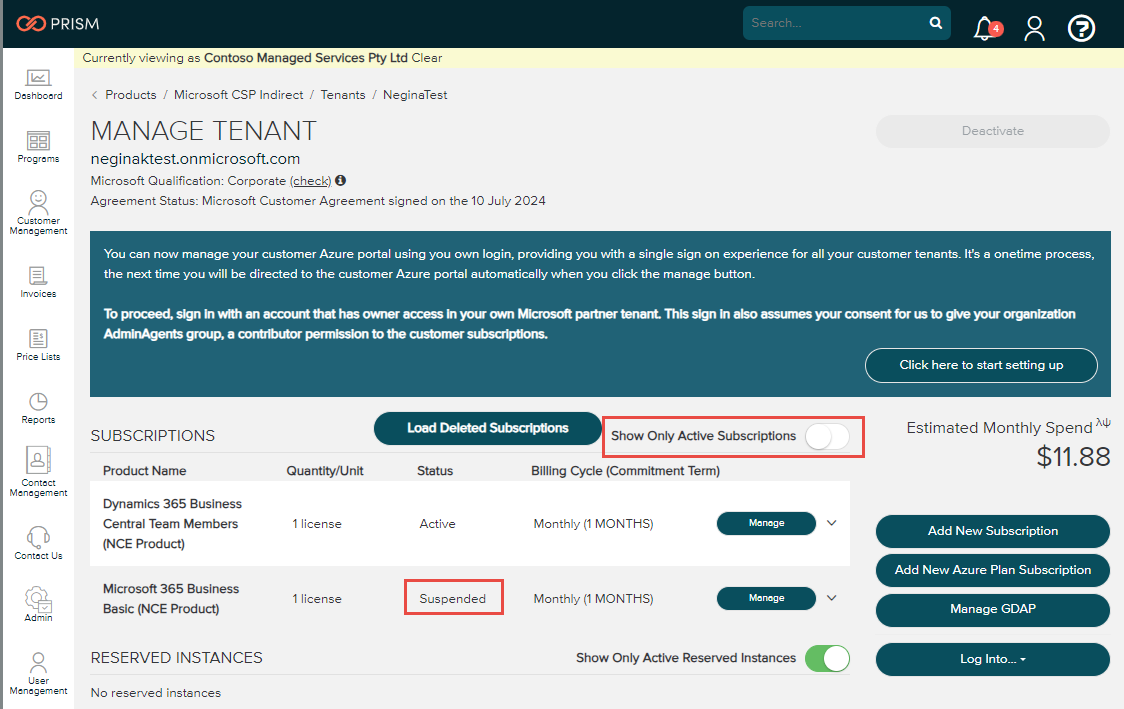Viewport: 1124px width, 709px height.
Task: Open the help question mark icon
Action: coord(1081,29)
